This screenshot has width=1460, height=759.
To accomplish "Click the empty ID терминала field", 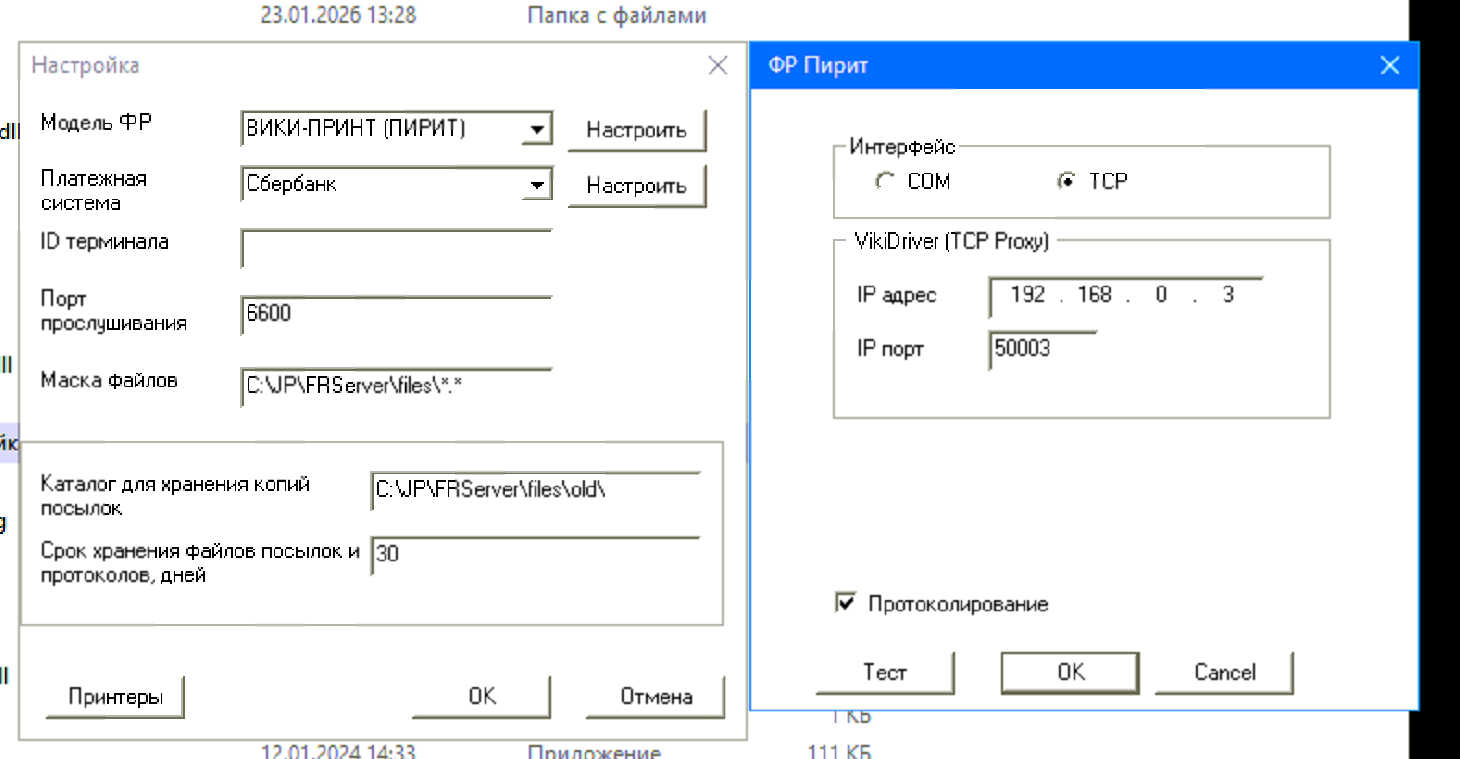I will pyautogui.click(x=395, y=248).
